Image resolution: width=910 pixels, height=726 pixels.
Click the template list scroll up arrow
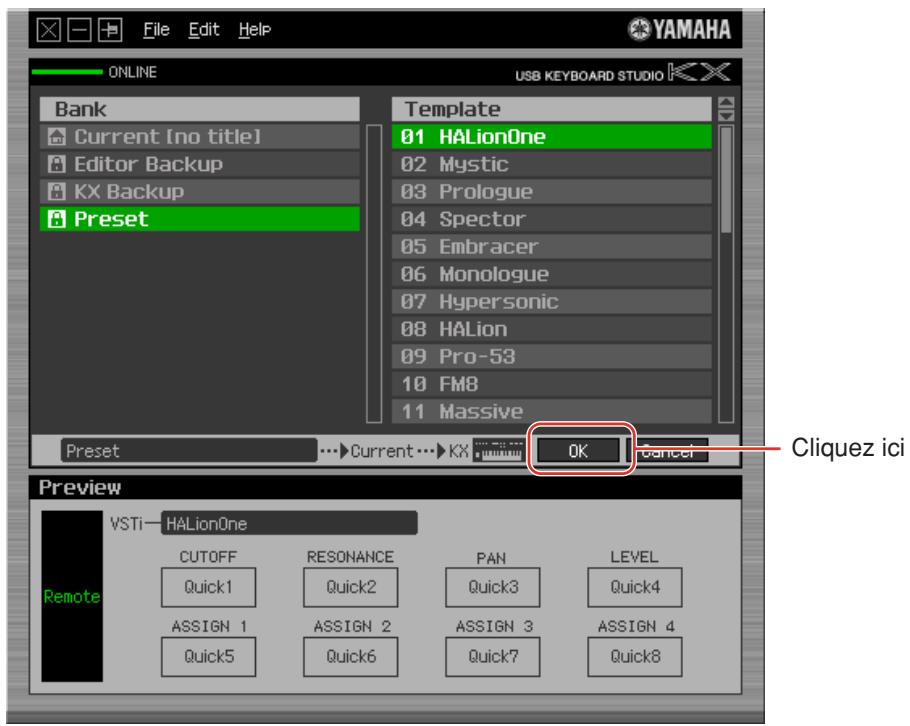click(726, 103)
